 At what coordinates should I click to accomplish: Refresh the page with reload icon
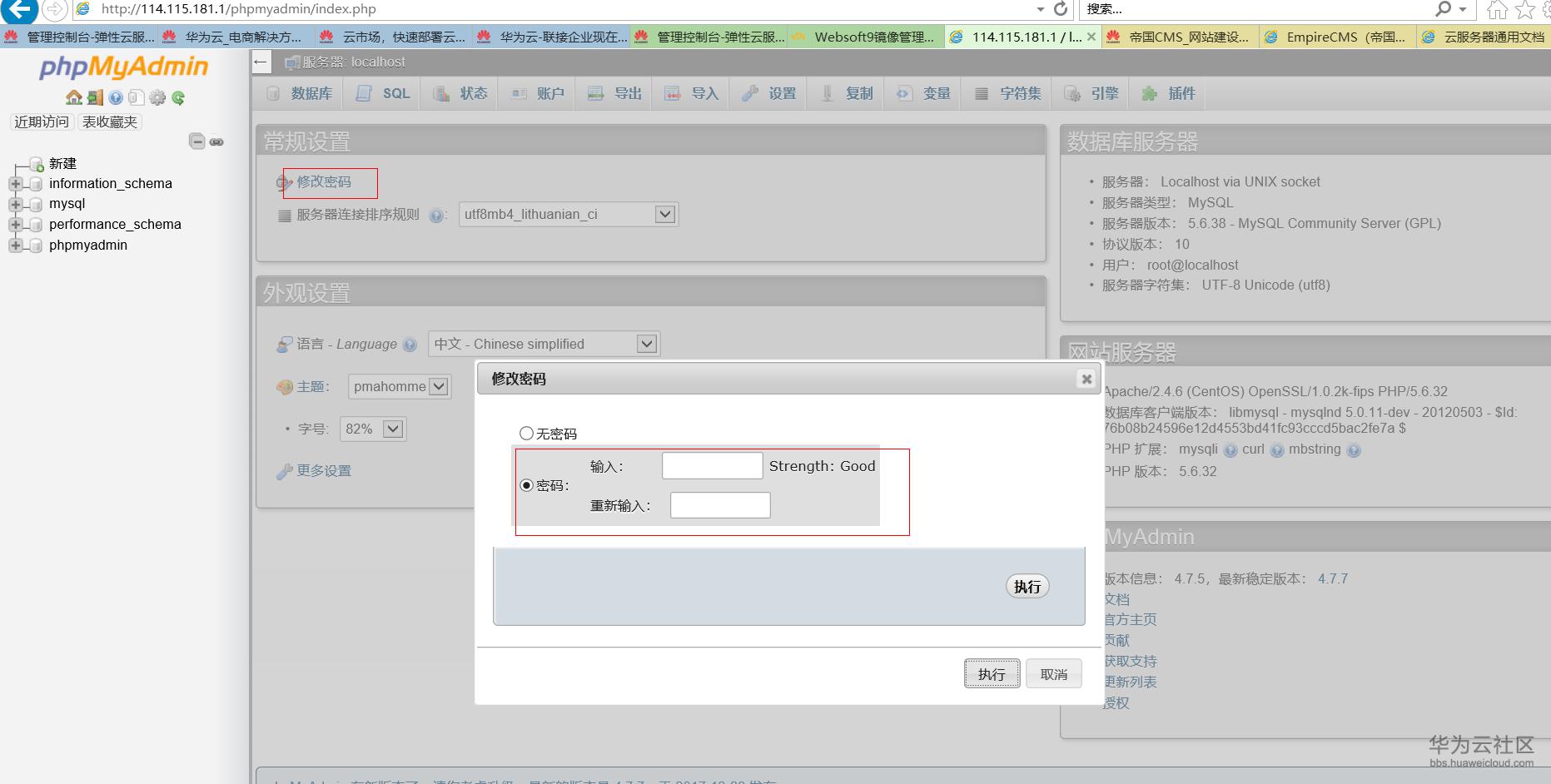click(x=1061, y=9)
